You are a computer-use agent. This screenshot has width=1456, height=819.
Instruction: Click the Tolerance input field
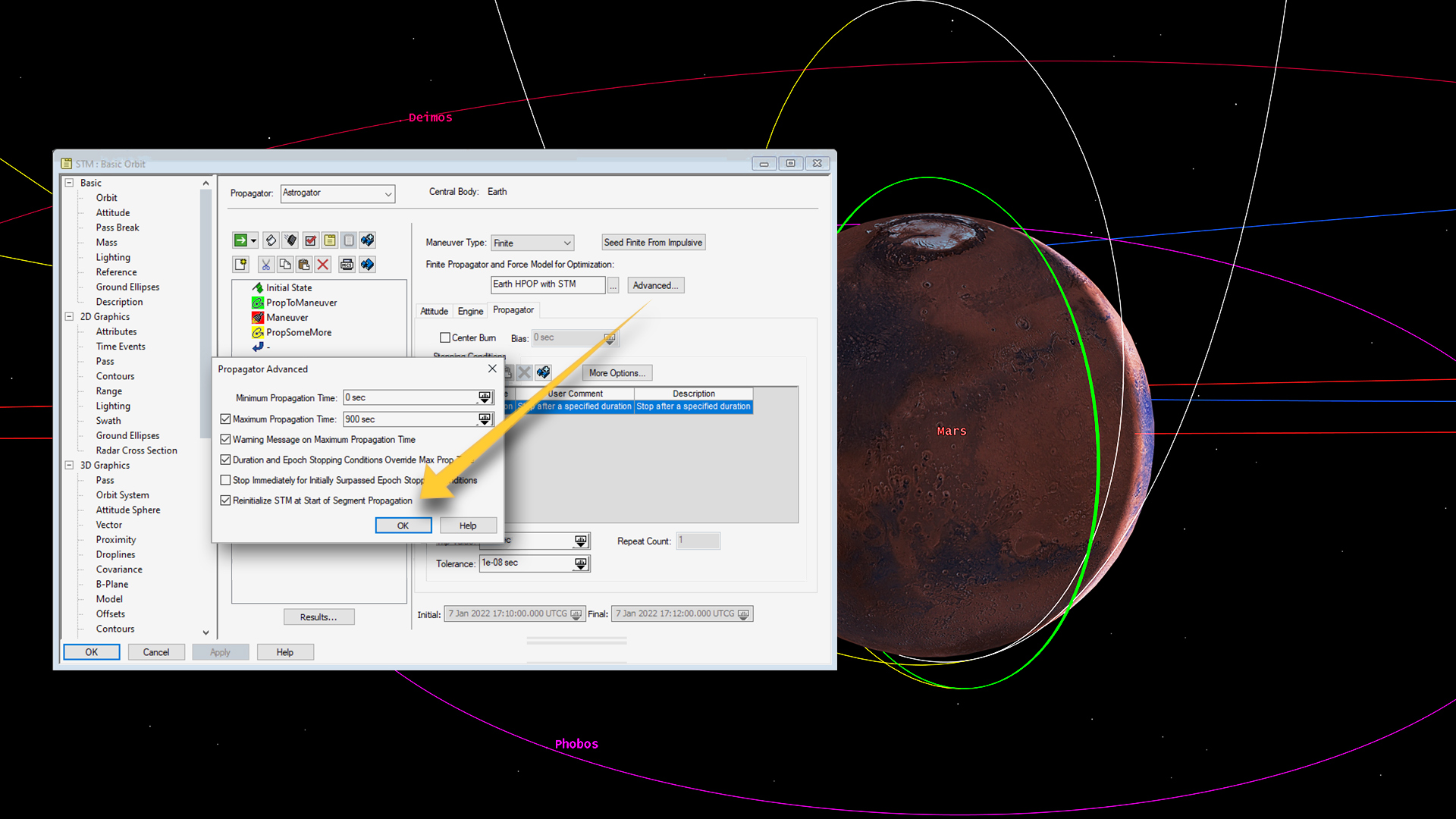coord(525,563)
